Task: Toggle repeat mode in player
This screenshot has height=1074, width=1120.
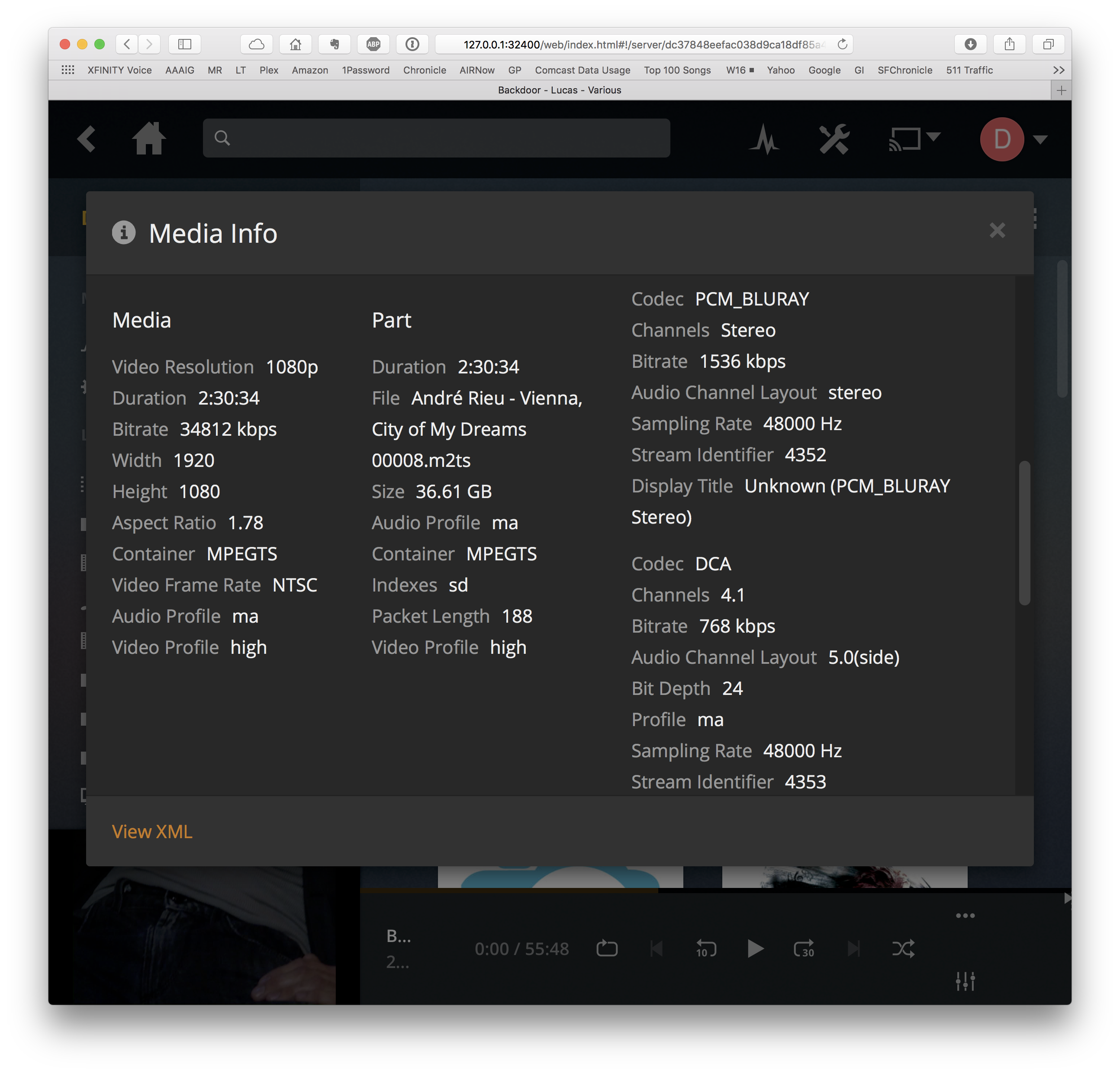Action: click(607, 949)
